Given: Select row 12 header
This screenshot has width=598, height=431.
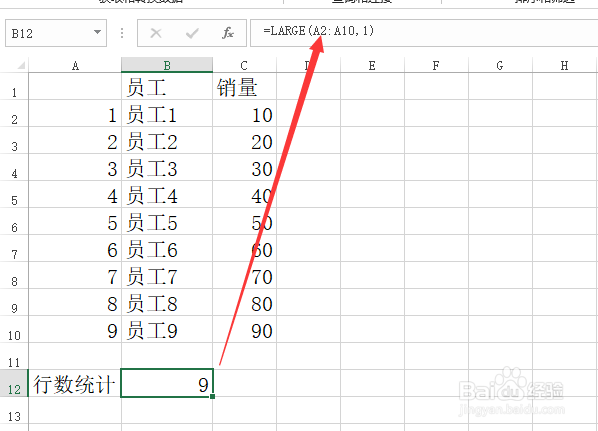Looking at the screenshot, I should 14,383.
